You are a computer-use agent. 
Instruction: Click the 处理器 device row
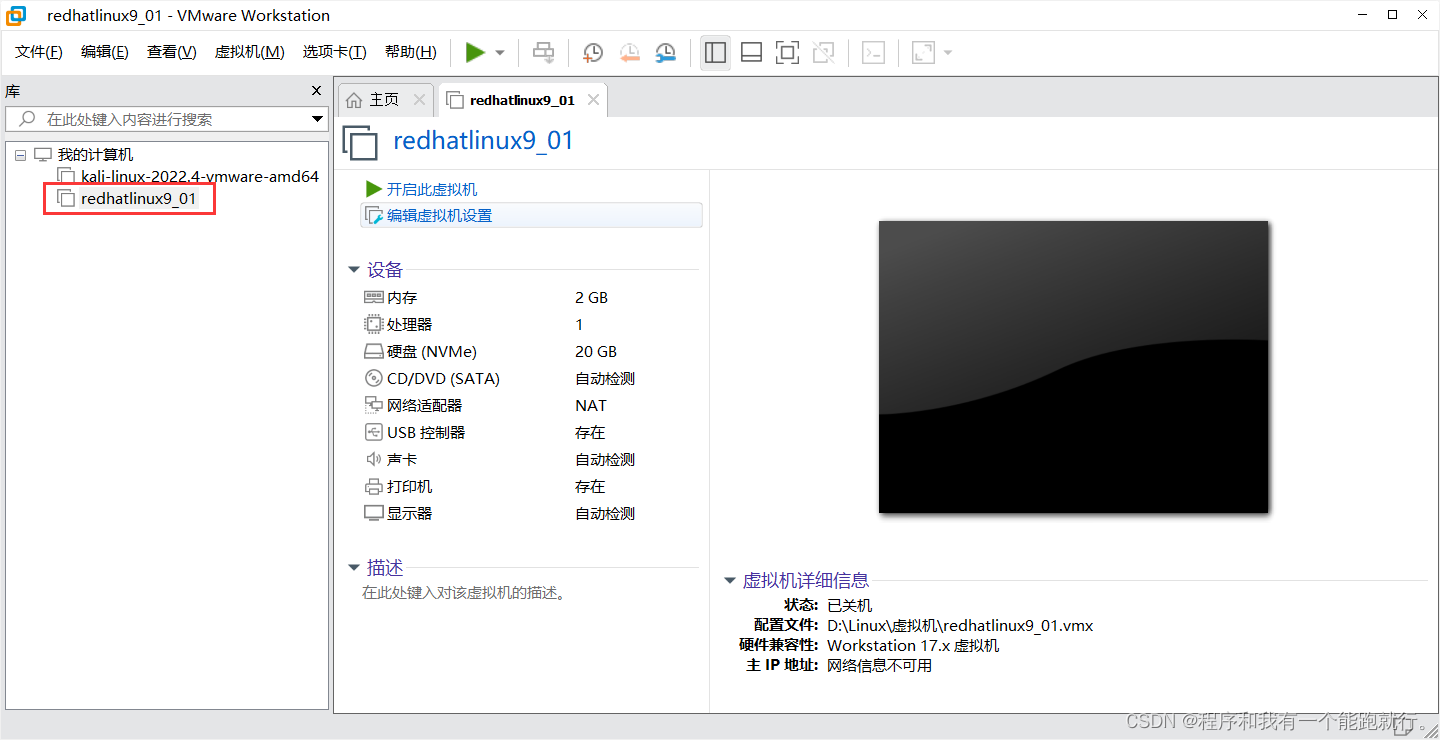click(530, 325)
